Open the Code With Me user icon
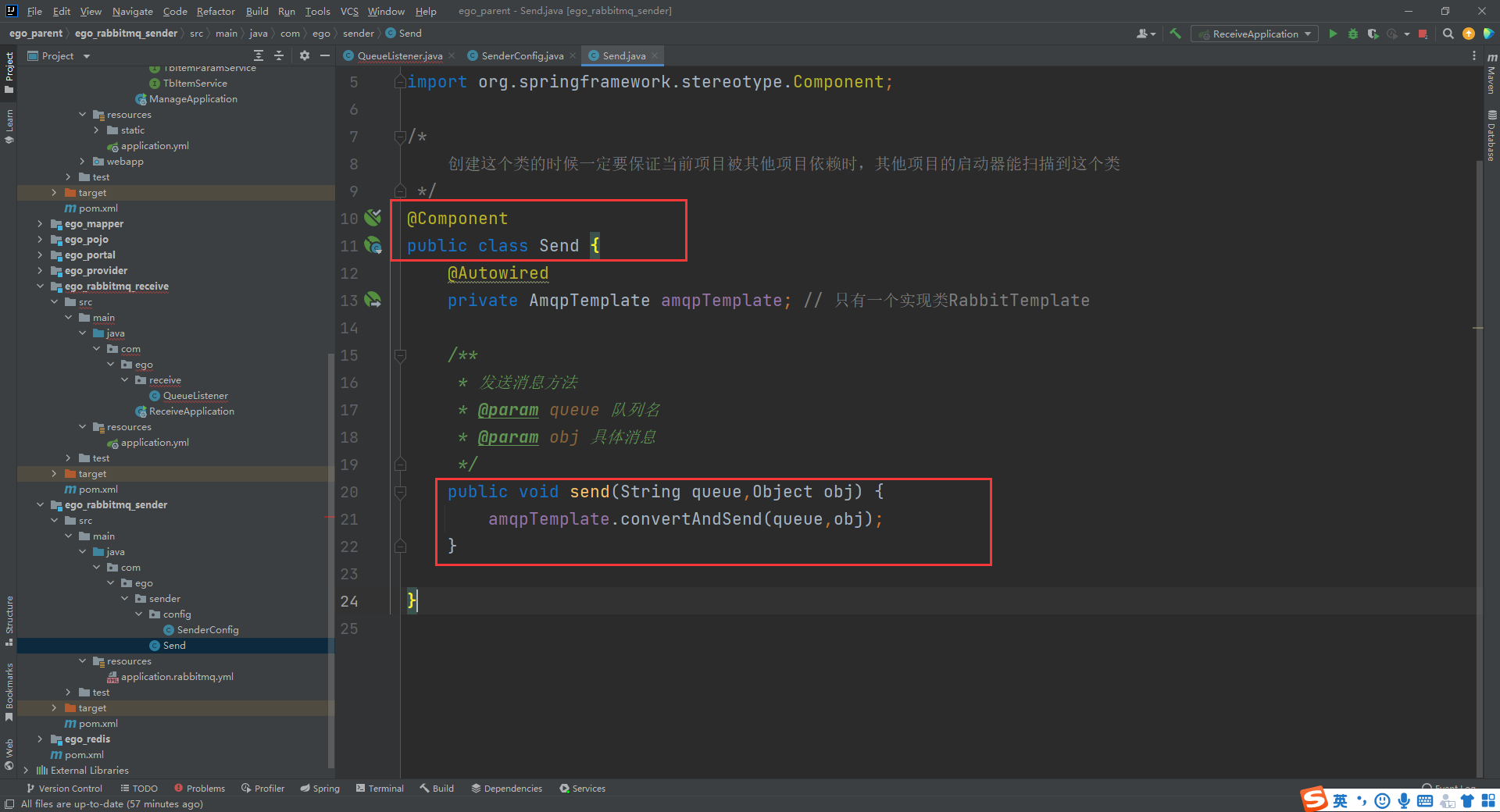Viewport: 1500px width, 812px height. (x=1145, y=34)
